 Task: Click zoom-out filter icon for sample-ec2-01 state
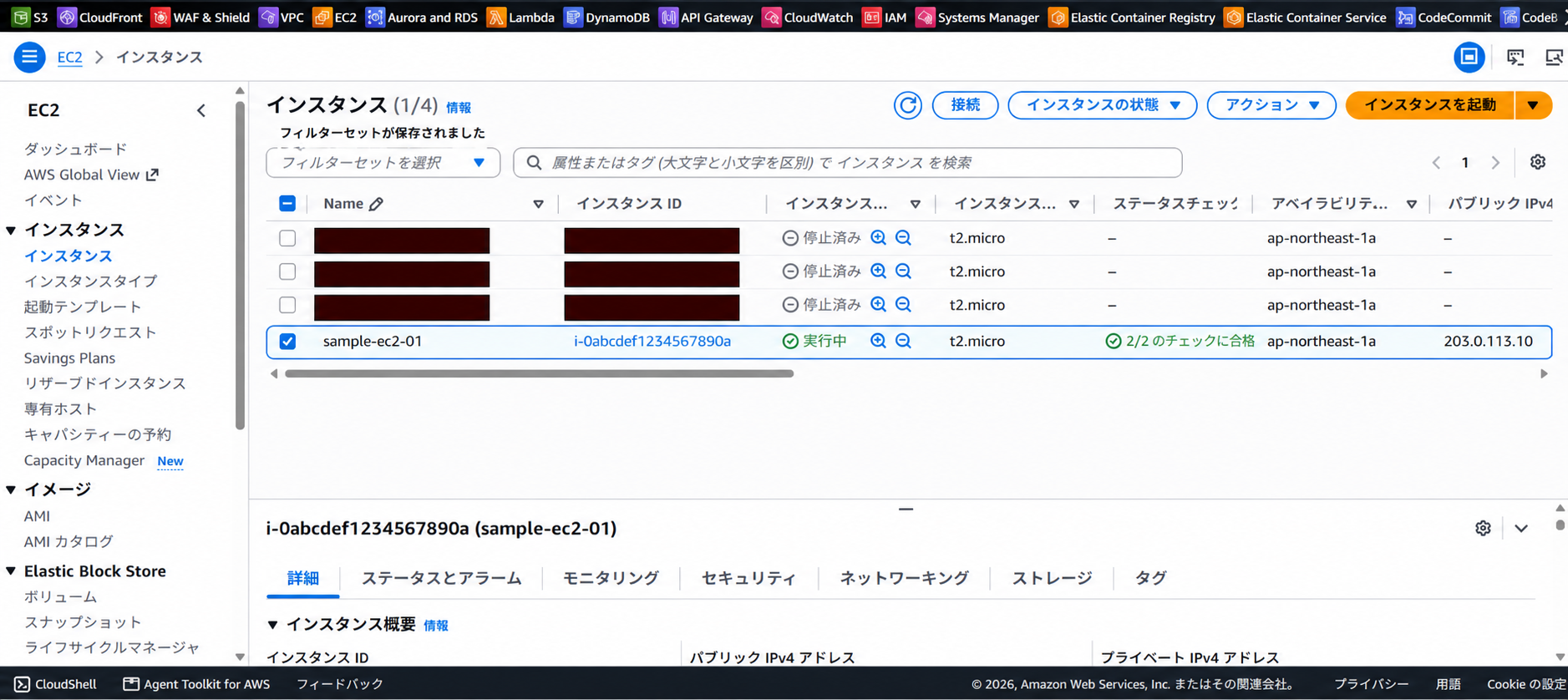(x=903, y=341)
